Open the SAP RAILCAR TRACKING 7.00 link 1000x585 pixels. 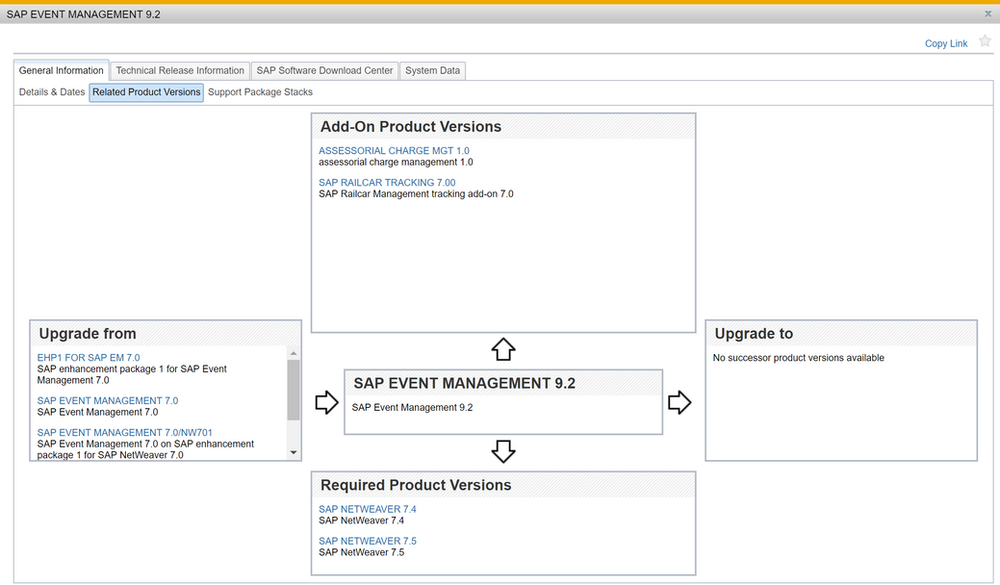387,183
